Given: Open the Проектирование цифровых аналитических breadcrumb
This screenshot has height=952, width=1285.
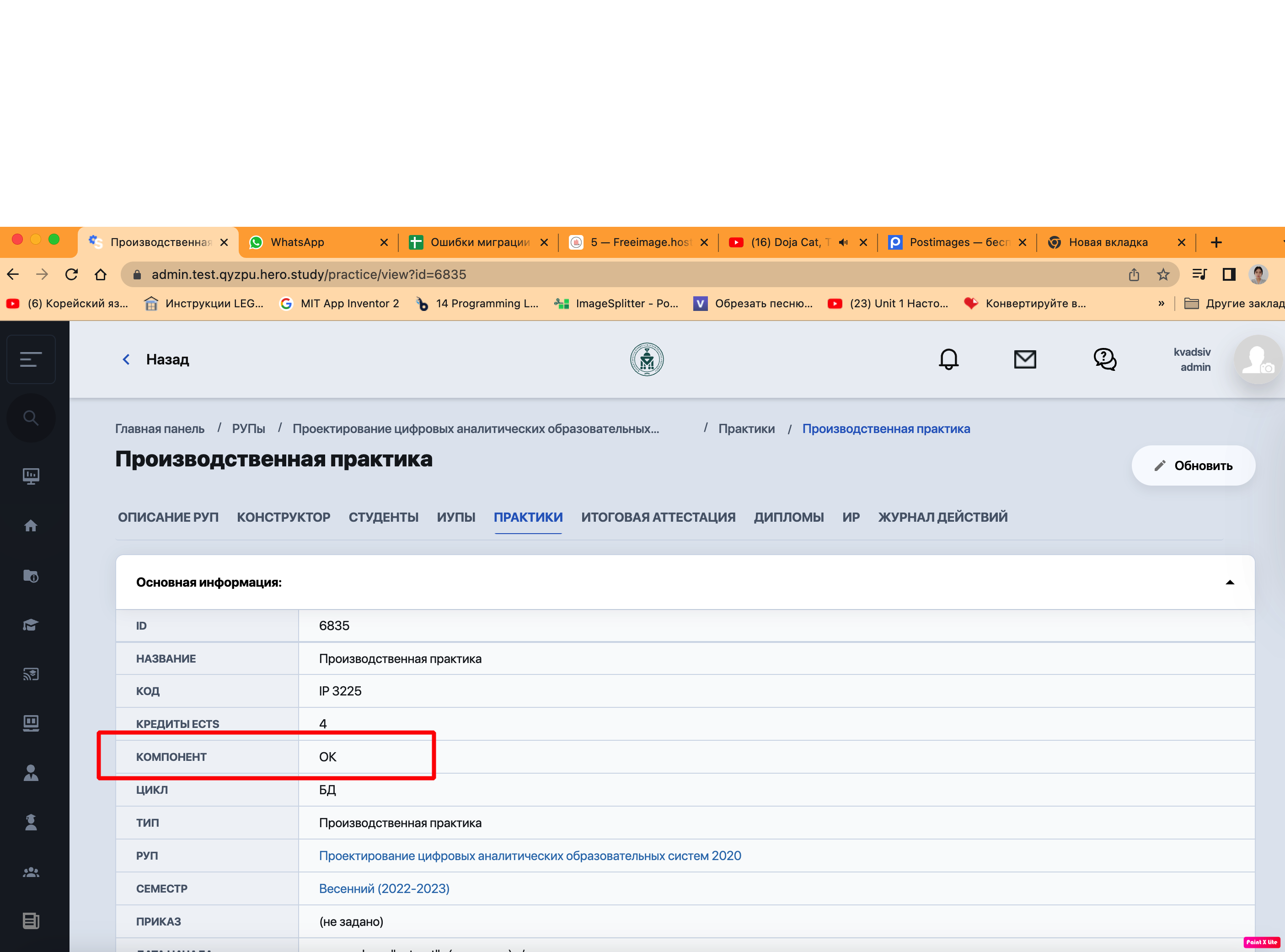Looking at the screenshot, I should point(476,429).
